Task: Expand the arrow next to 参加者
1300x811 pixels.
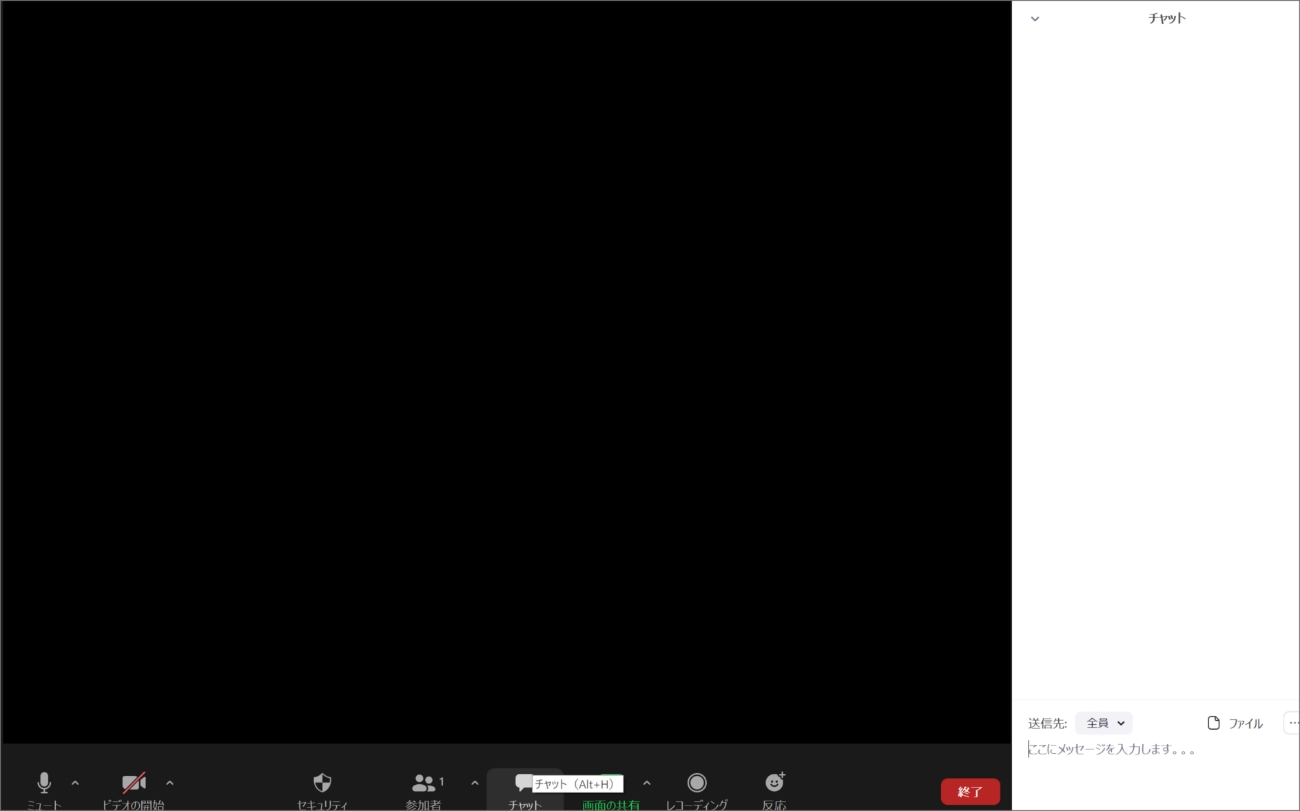Action: 475,783
